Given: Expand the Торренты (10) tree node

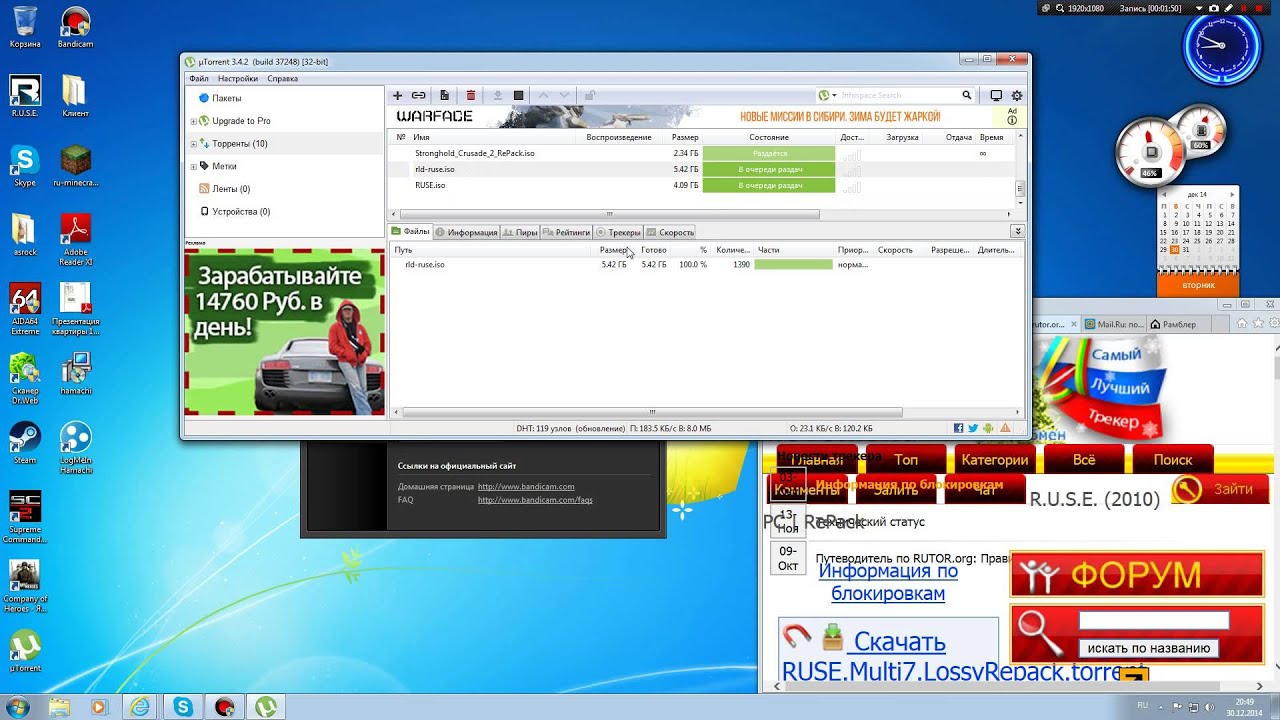Looking at the screenshot, I should (x=193, y=144).
